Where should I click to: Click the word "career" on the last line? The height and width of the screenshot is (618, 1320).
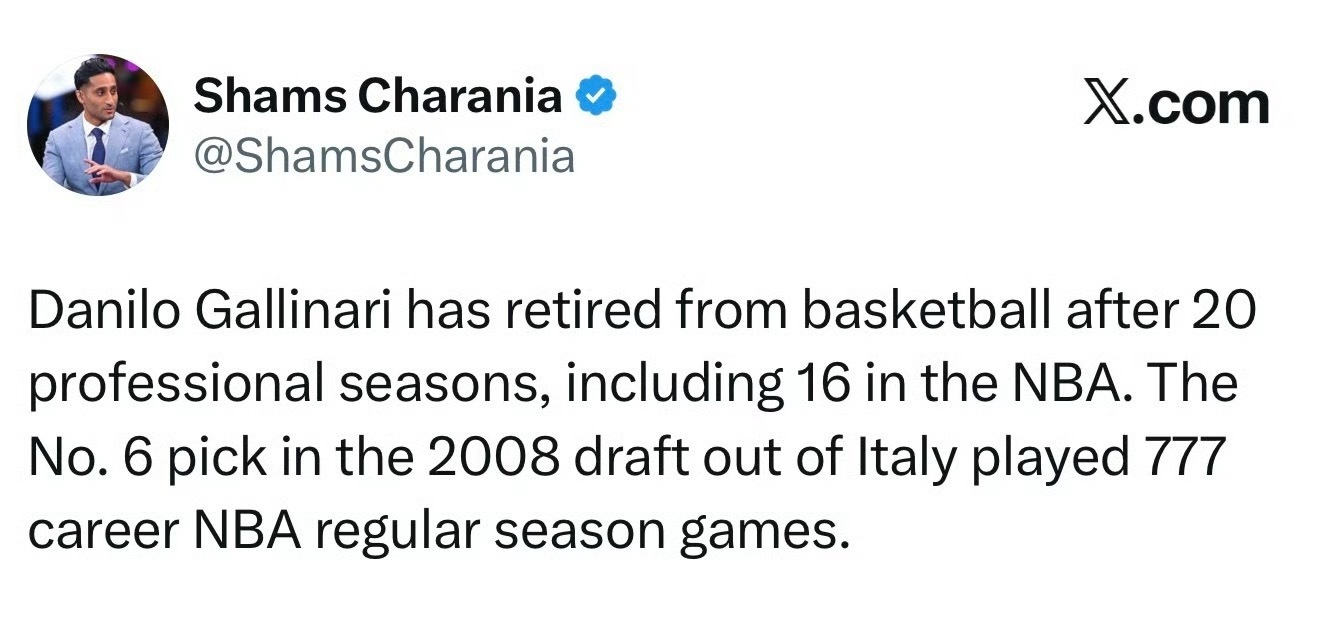coord(98,530)
